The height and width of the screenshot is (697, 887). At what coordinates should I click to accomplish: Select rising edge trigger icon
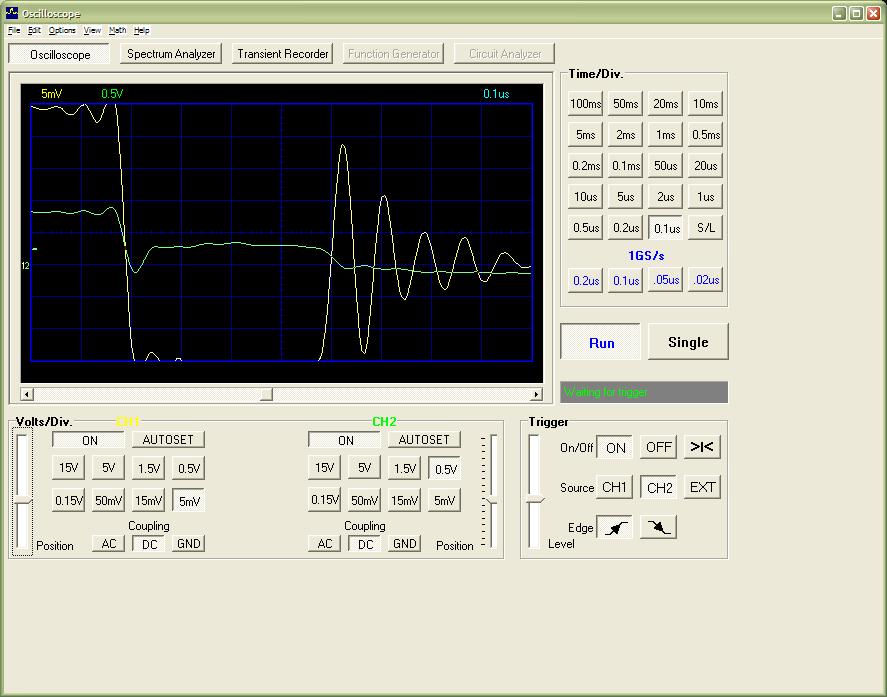point(615,527)
